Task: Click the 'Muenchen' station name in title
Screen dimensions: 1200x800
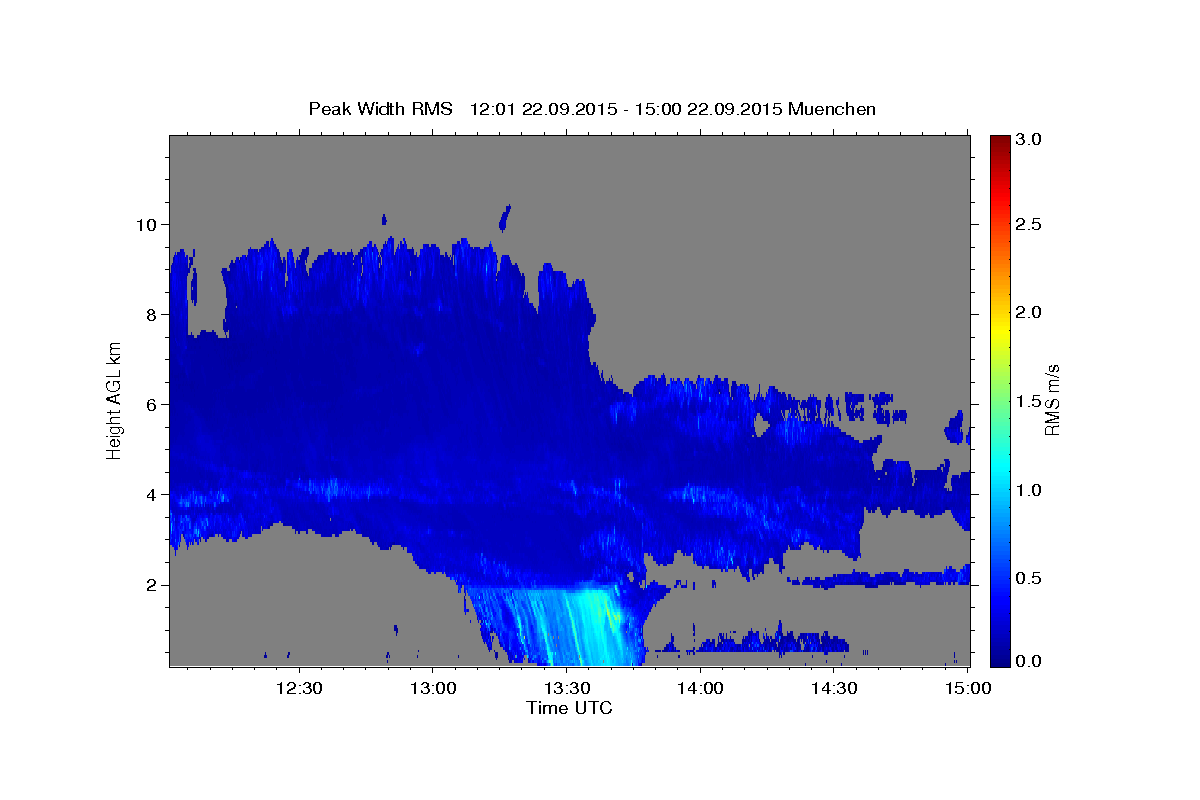Action: pos(832,108)
